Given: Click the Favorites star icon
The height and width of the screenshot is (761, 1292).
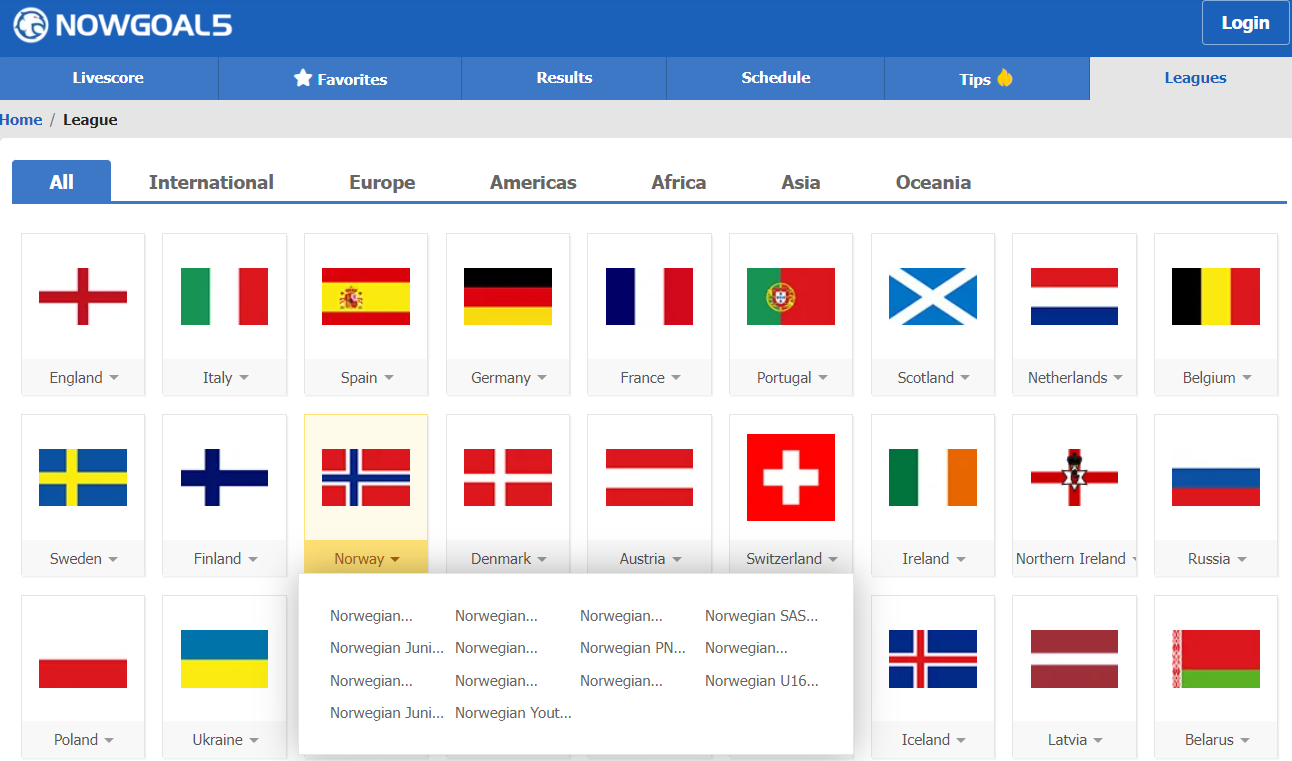Looking at the screenshot, I should click(303, 78).
